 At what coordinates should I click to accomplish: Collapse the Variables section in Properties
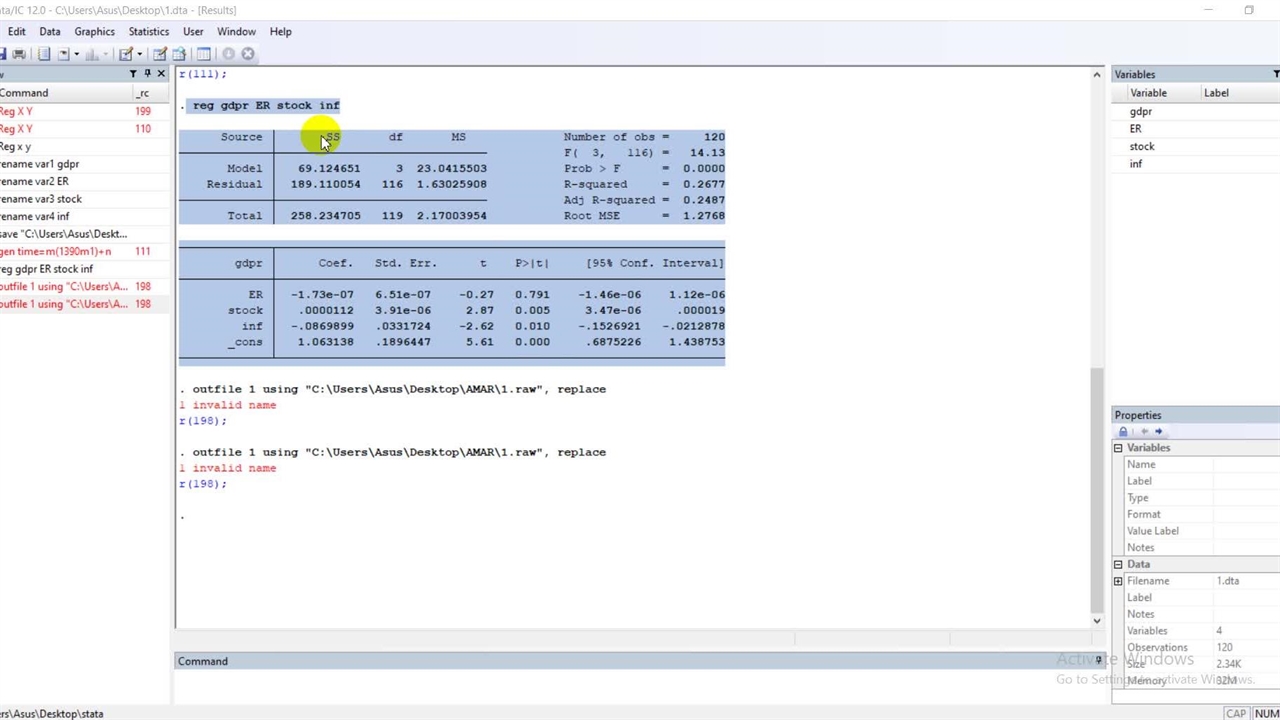[x=1118, y=448]
